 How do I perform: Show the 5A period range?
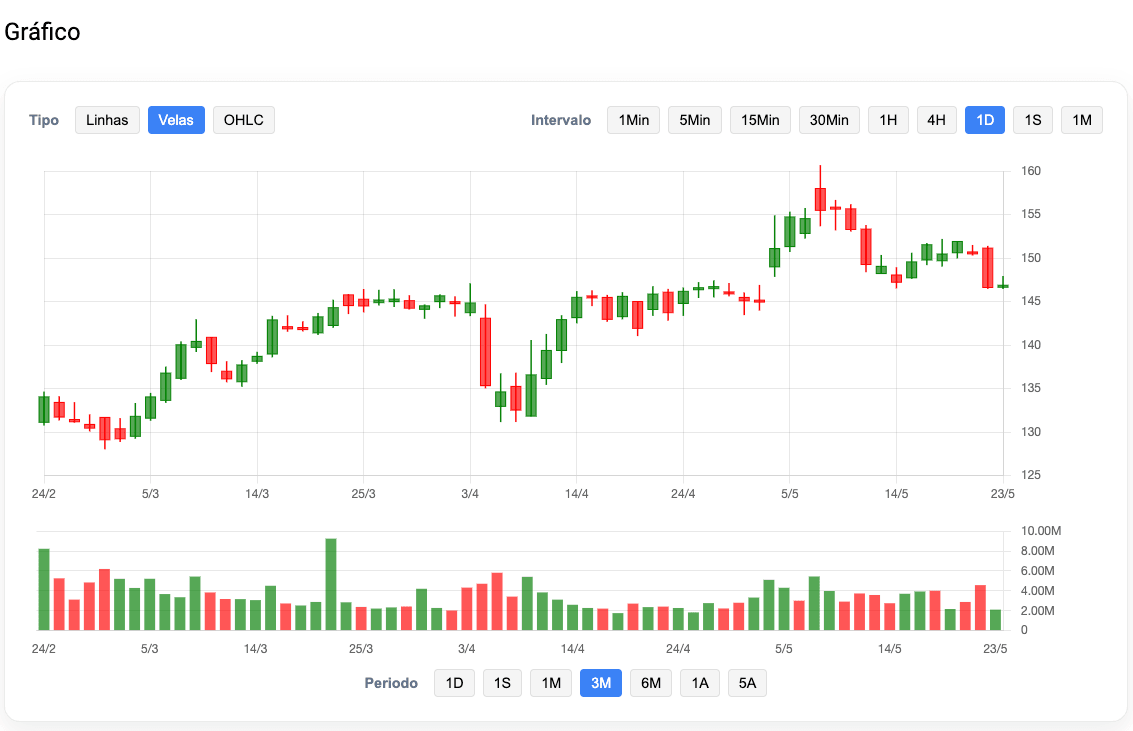click(x=747, y=683)
